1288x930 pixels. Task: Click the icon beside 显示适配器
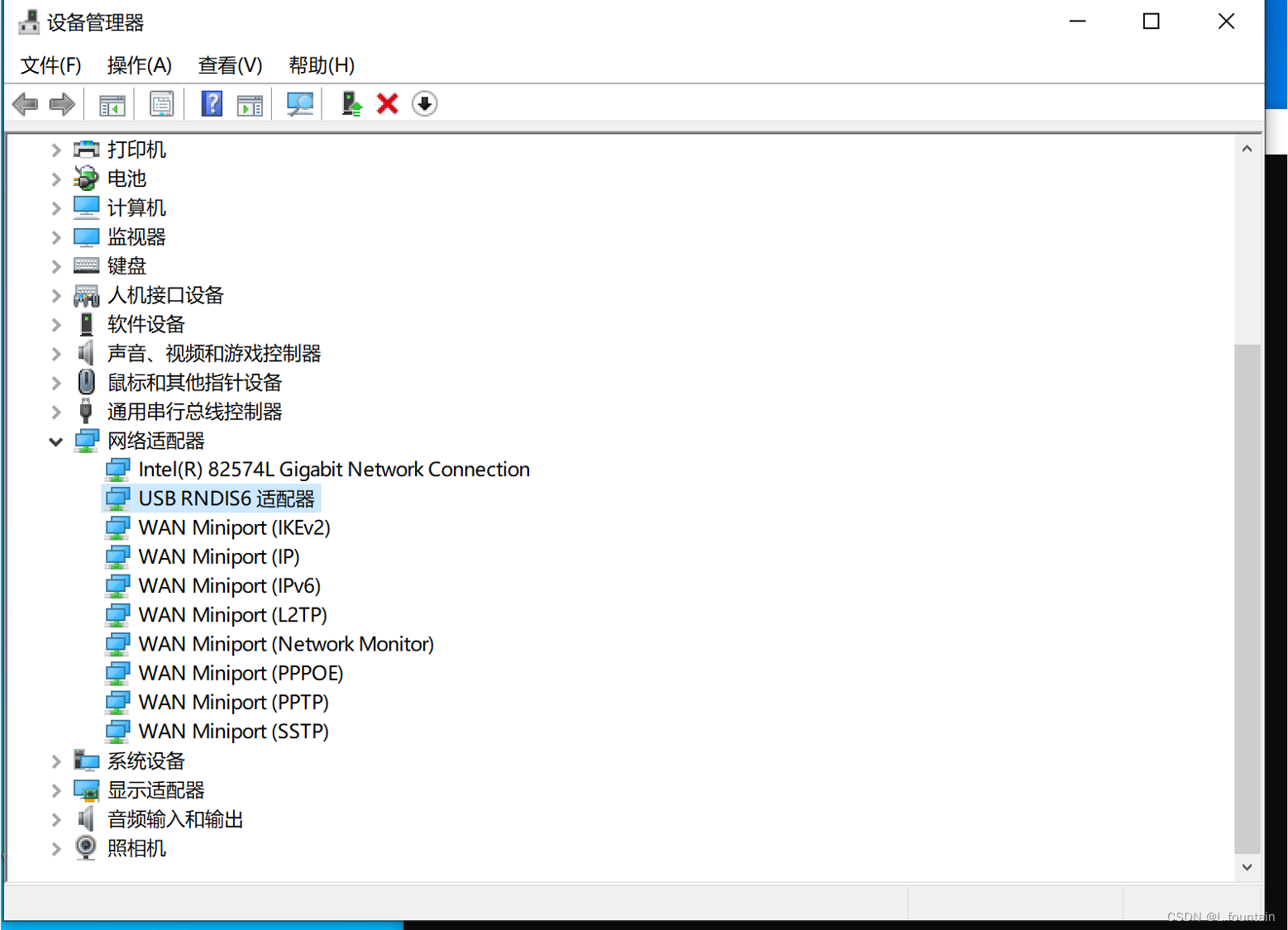pyautogui.click(x=86, y=790)
